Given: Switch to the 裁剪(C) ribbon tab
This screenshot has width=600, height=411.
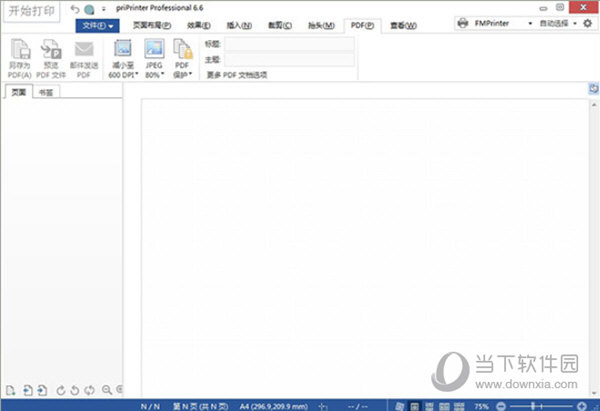Looking at the screenshot, I should [x=280, y=26].
